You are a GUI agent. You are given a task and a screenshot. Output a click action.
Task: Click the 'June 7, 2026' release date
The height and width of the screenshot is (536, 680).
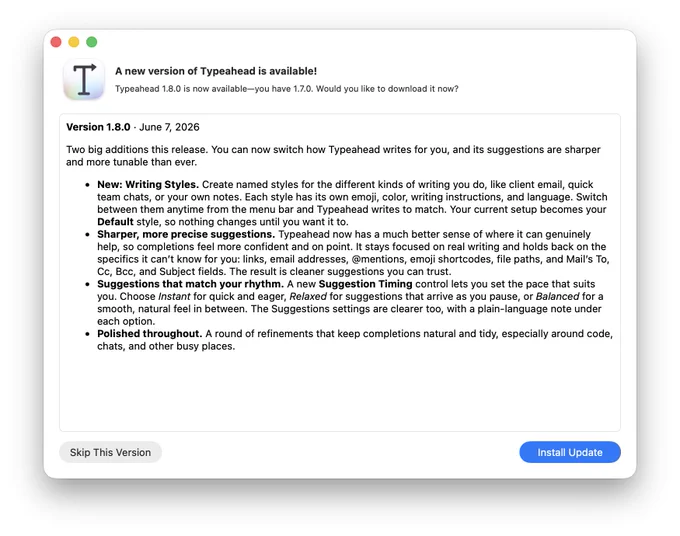169,127
